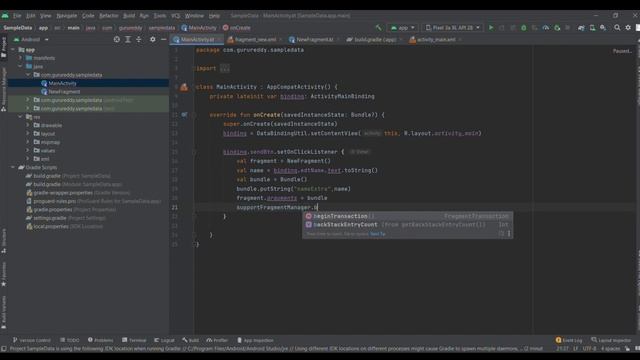Open the Problems tool window

coord(100,340)
